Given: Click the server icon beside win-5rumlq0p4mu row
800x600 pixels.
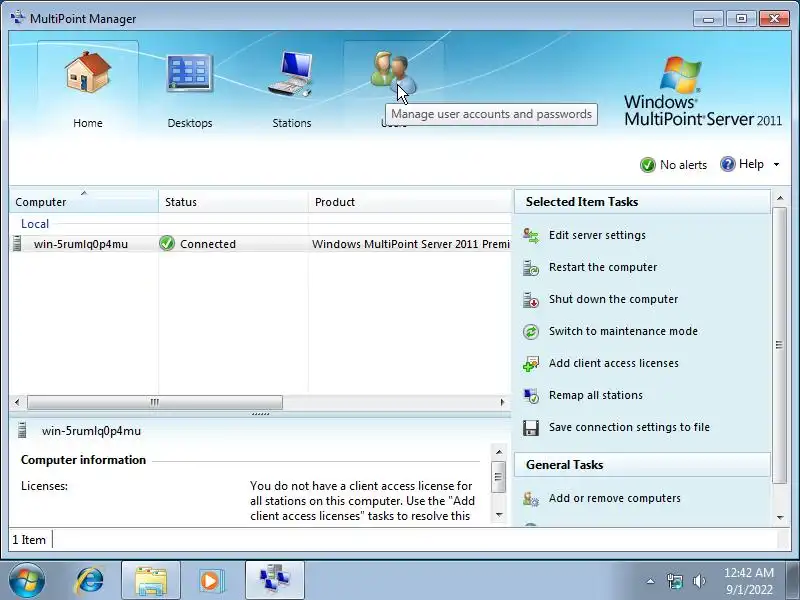Looking at the screenshot, I should point(17,243).
